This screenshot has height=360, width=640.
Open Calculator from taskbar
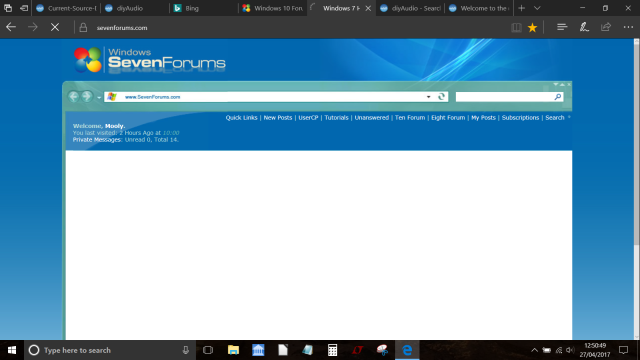pos(332,350)
